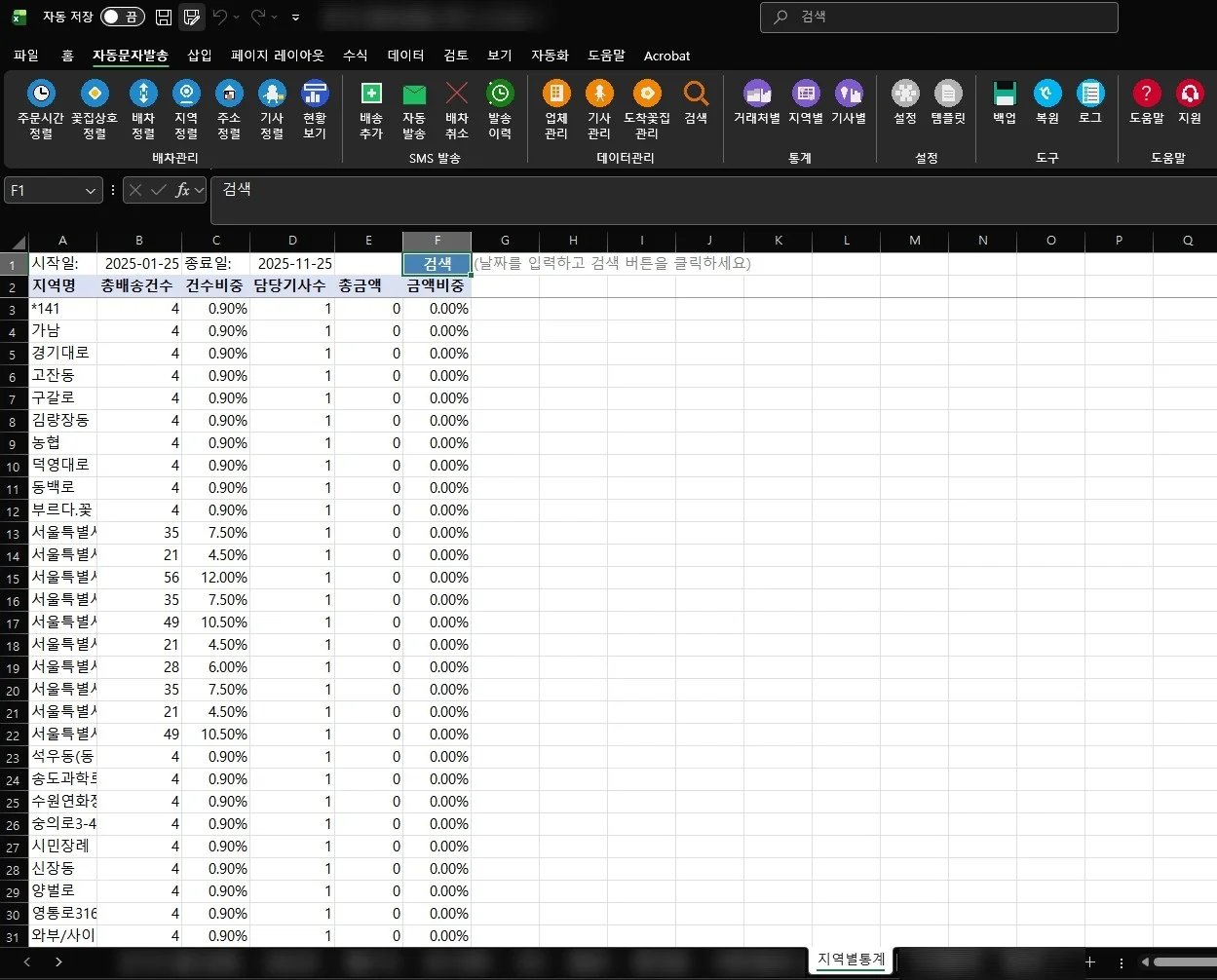The image size is (1217, 980).
Task: Add a delivery with 배송 추가
Action: tap(371, 94)
